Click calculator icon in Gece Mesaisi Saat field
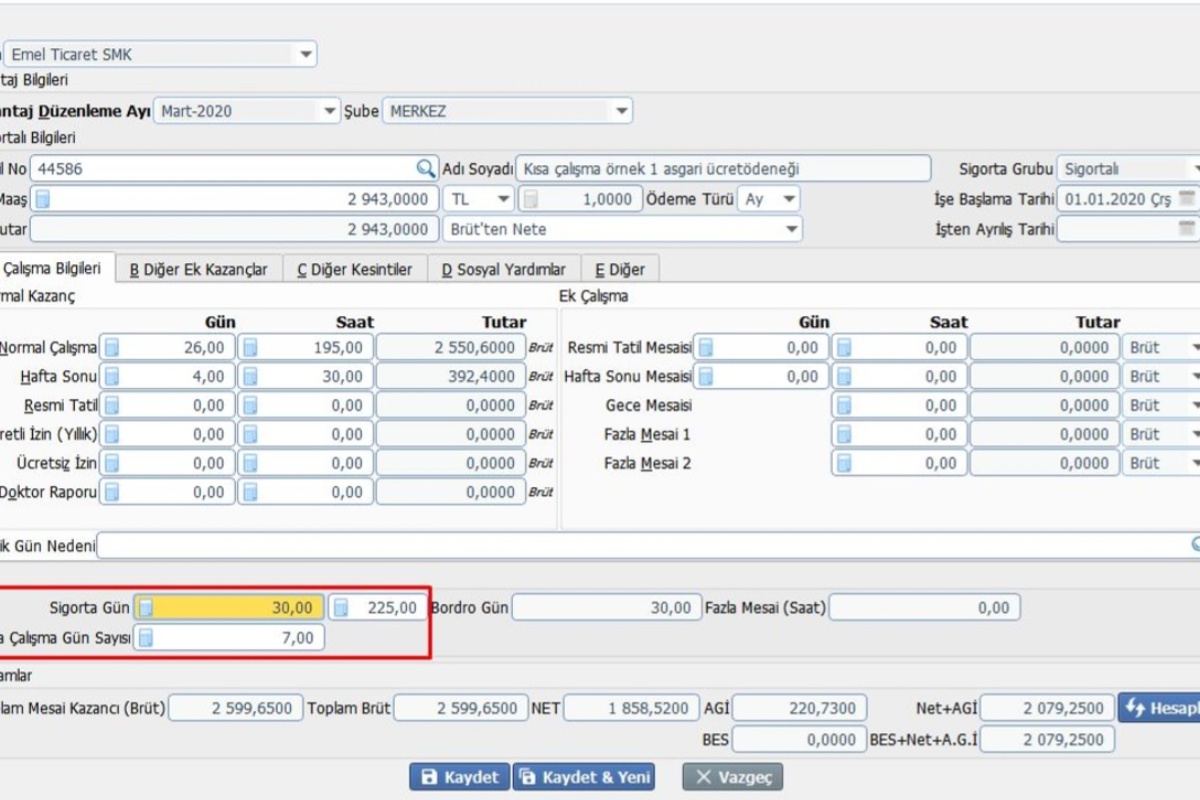This screenshot has height=800, width=1200. pyautogui.click(x=845, y=406)
